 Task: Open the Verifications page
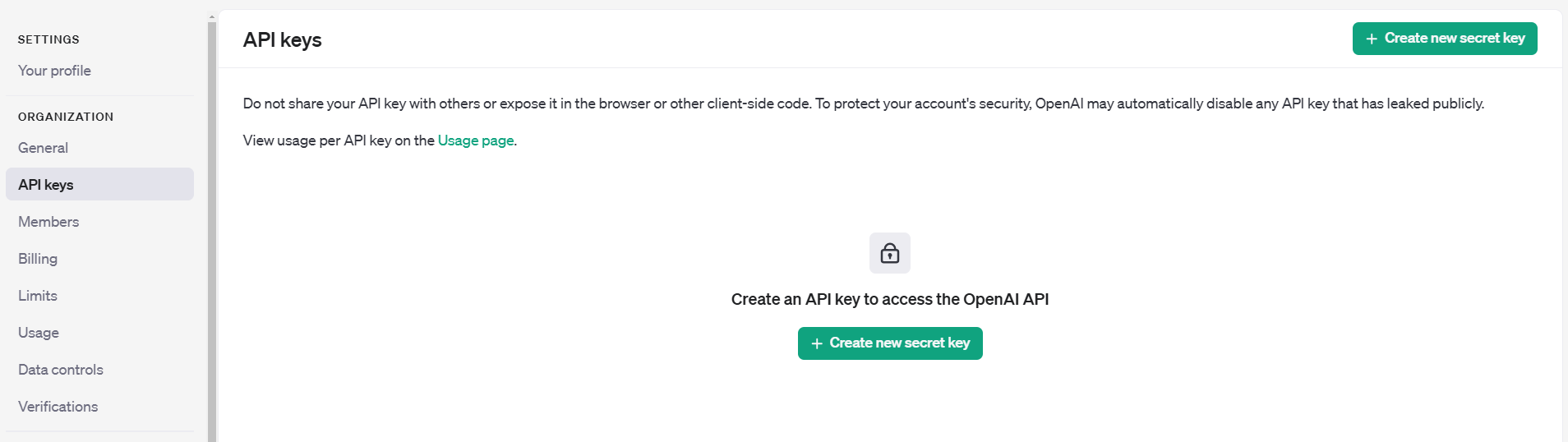click(x=58, y=407)
